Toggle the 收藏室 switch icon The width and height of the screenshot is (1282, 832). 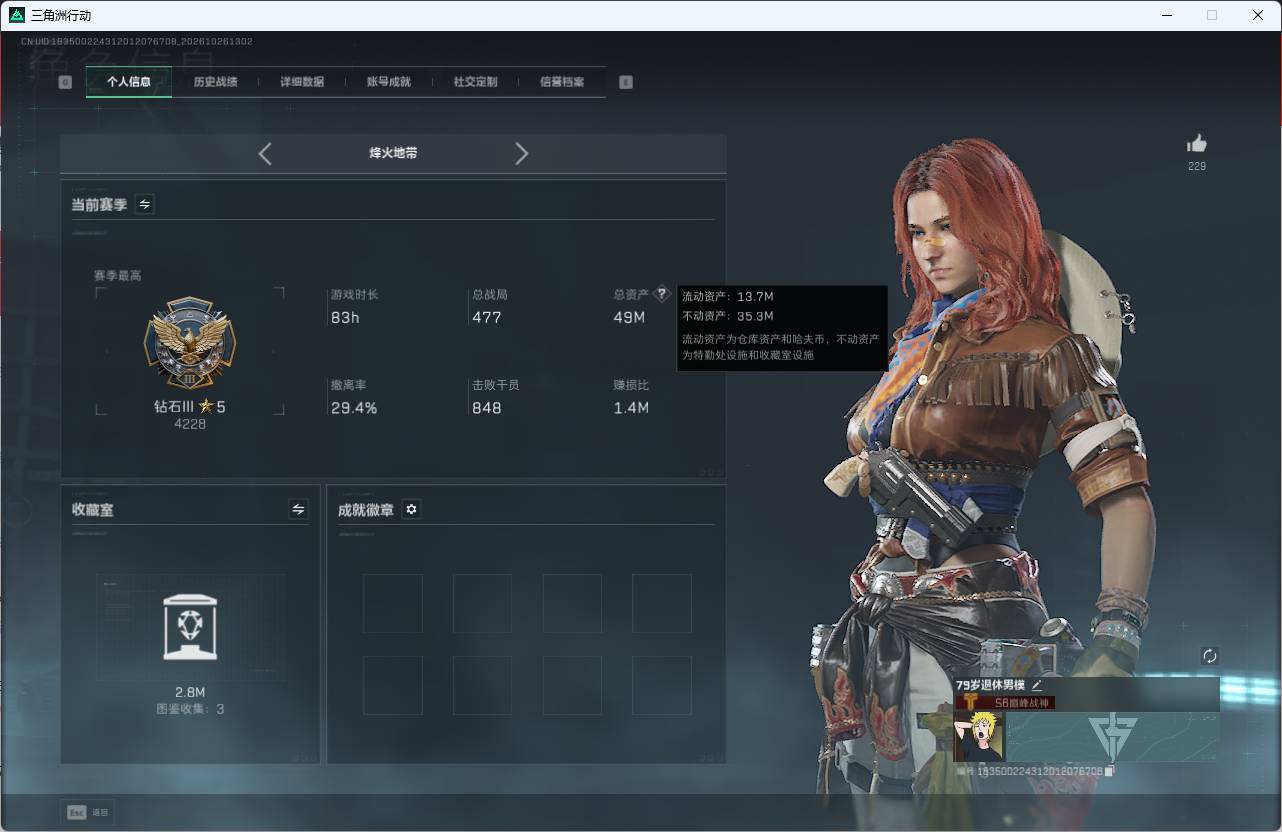coord(298,509)
